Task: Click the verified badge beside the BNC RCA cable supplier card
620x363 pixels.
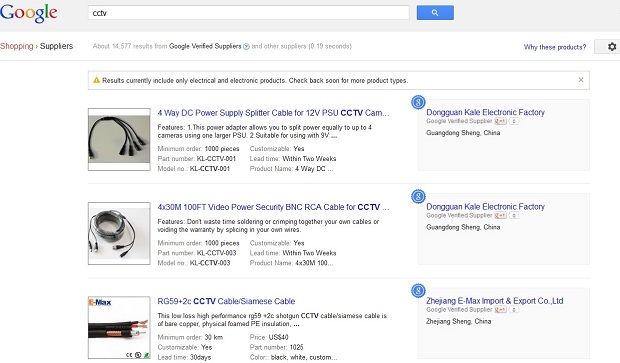Action: tap(418, 196)
